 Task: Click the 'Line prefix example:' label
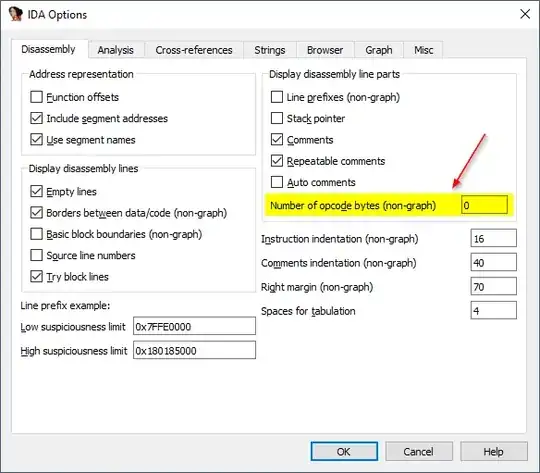pos(65,306)
